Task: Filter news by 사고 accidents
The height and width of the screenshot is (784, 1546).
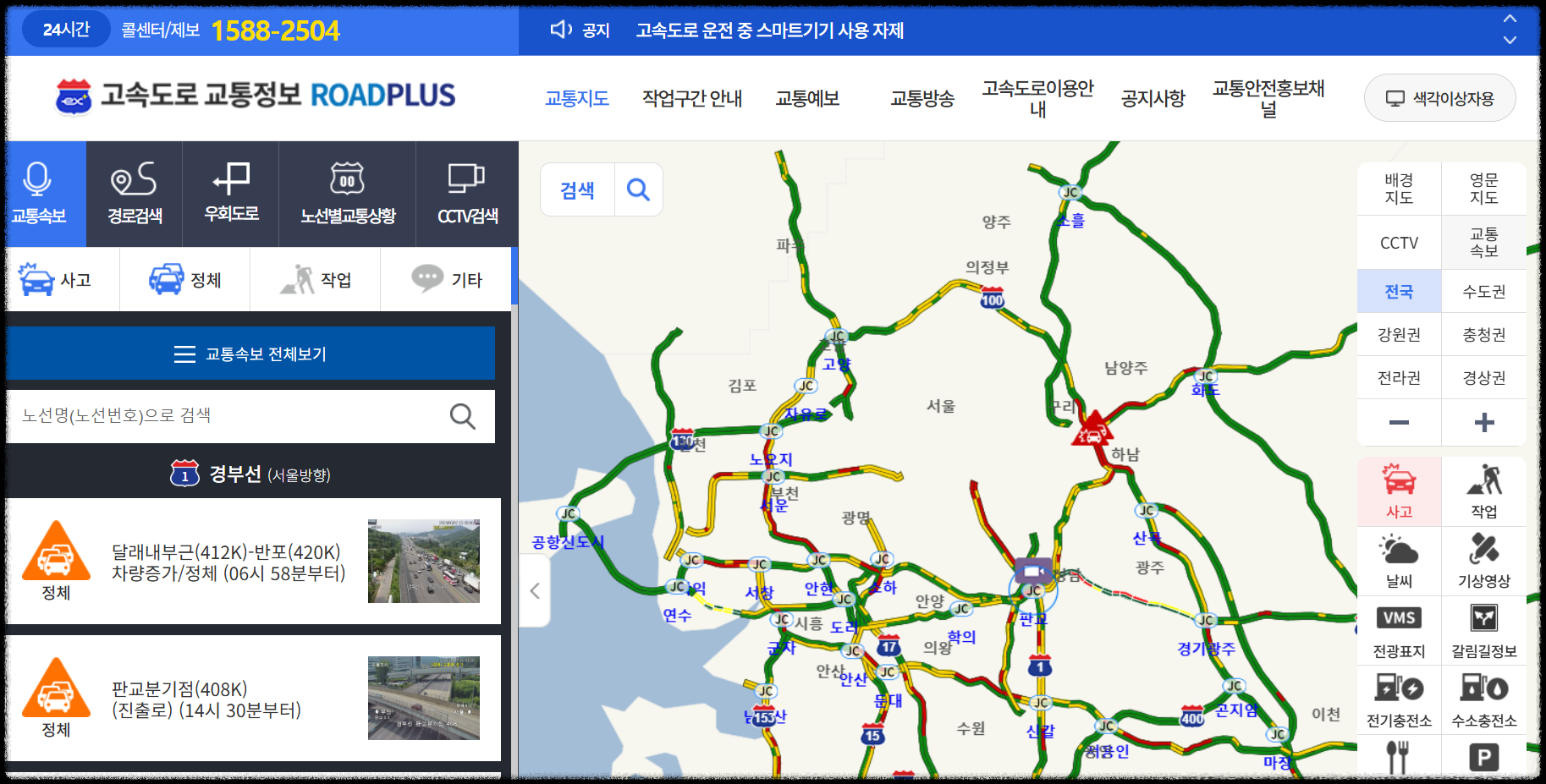Action: (63, 279)
